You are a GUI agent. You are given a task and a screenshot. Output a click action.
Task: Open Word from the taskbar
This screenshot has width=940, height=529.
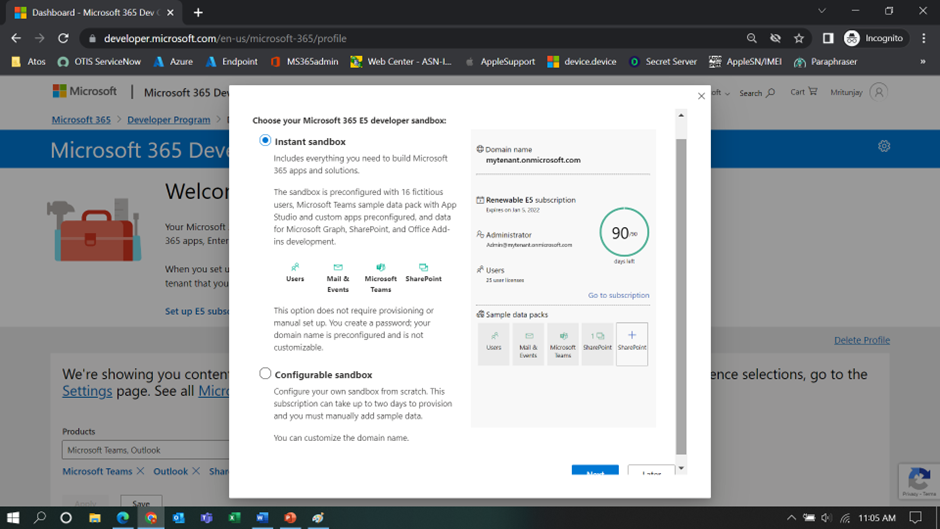(x=262, y=518)
